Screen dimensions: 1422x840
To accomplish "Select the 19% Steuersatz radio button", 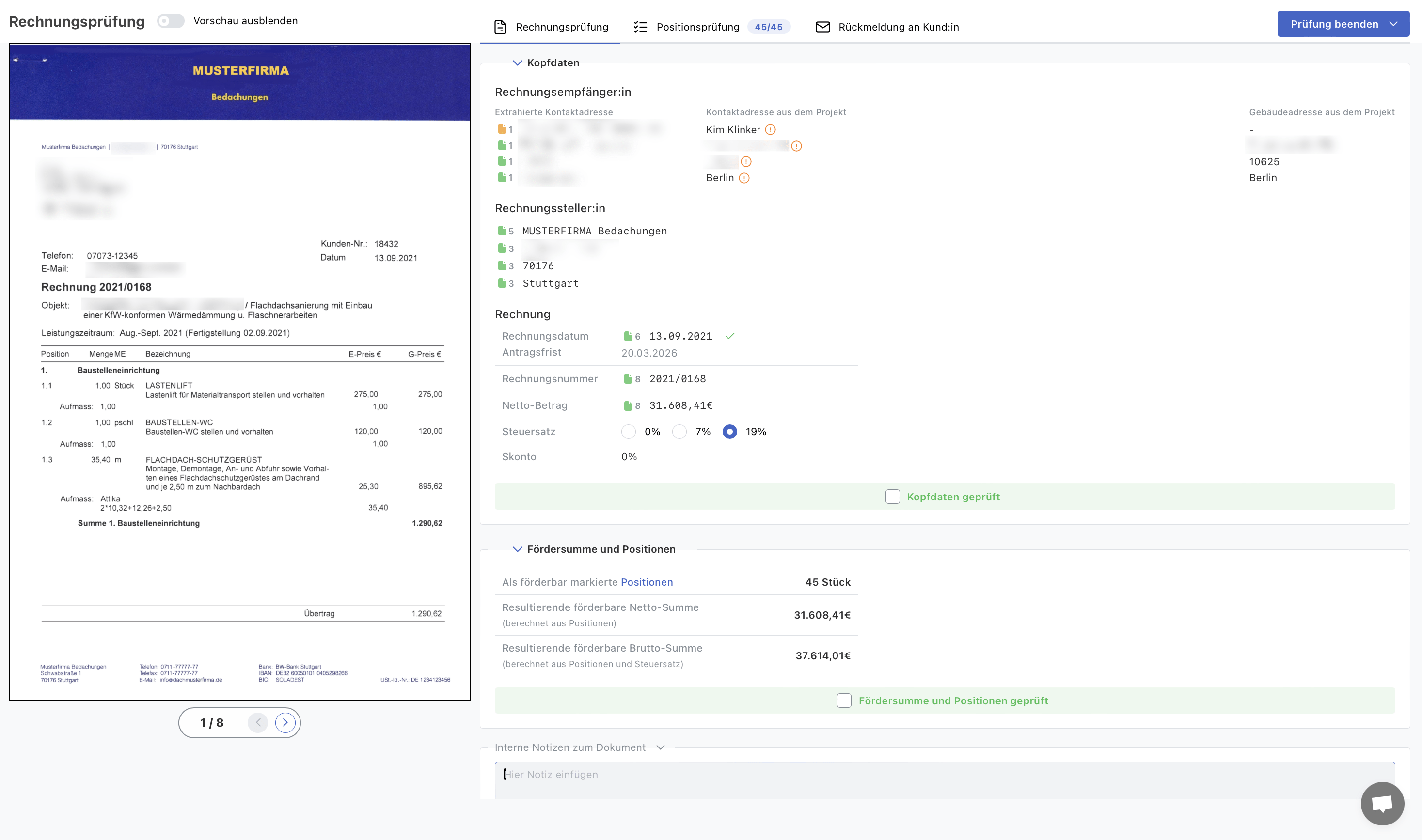I will tap(729, 431).
